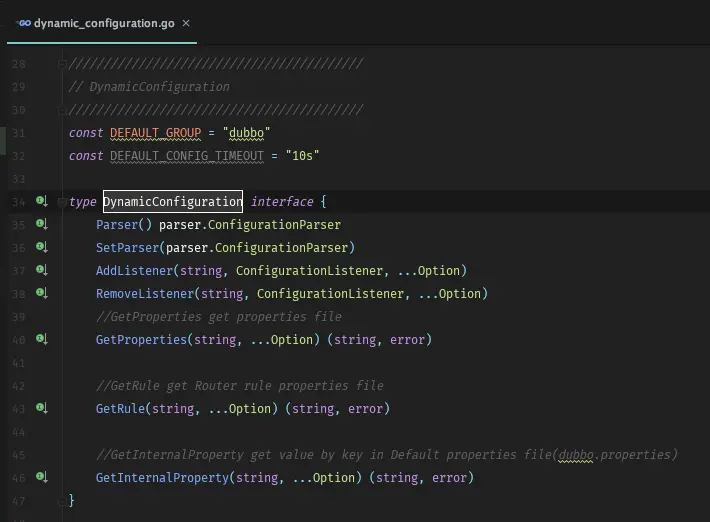
Task: Click line number 31 in gutter
Action: [x=19, y=133]
